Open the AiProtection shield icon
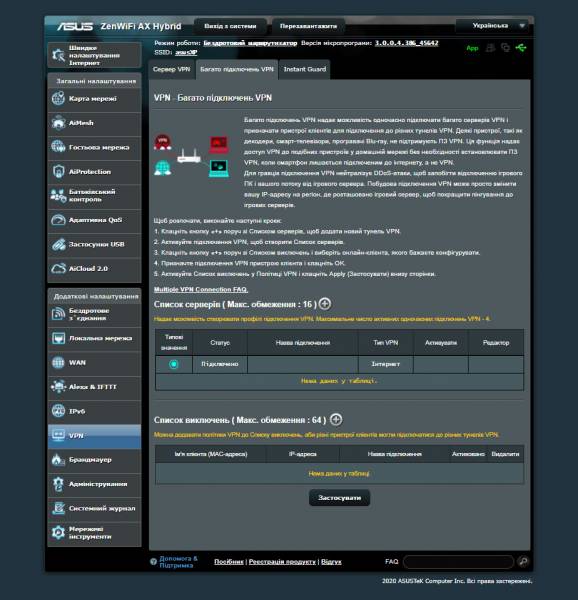This screenshot has height=600, width=578. coord(58,171)
